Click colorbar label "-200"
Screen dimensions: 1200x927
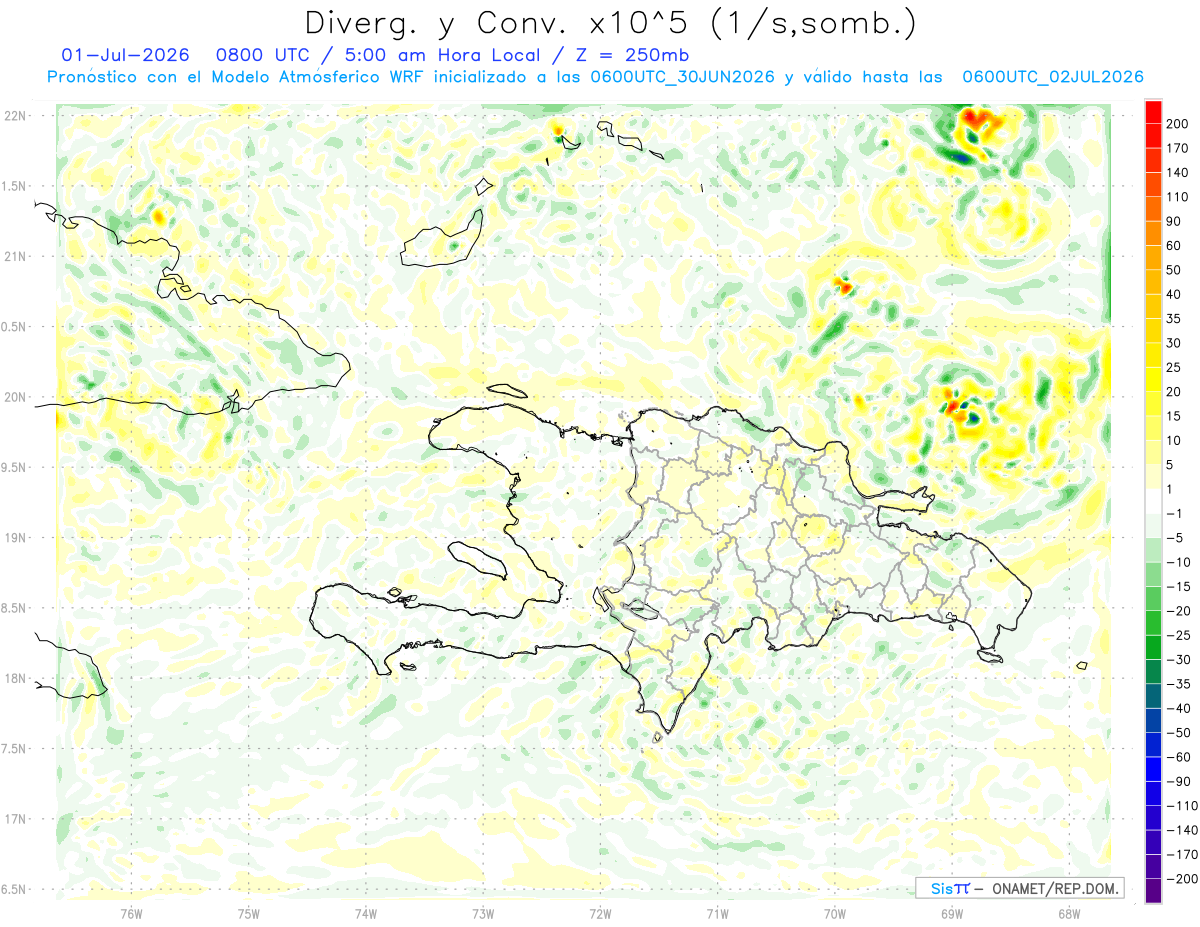tap(1183, 879)
